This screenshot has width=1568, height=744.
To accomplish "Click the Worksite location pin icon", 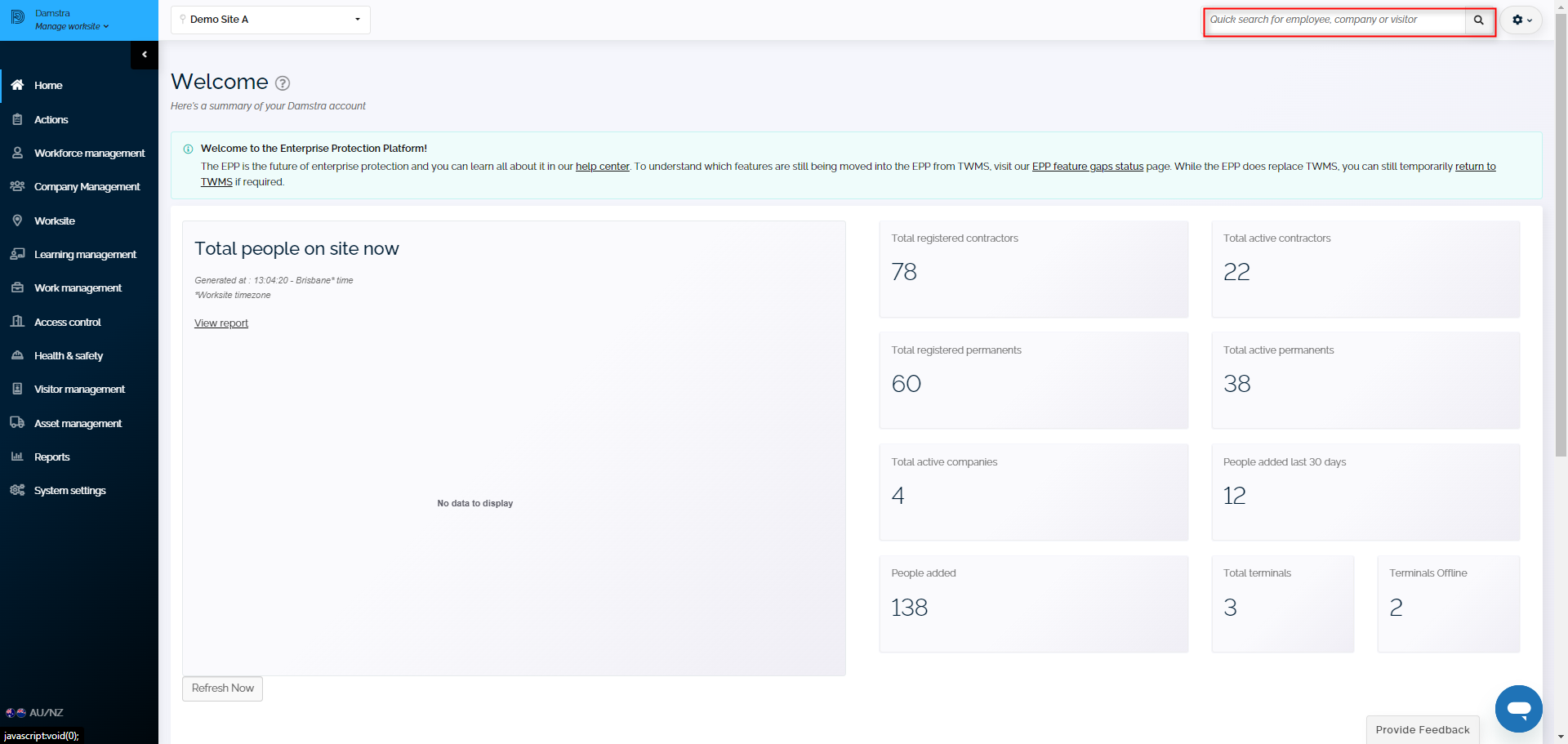I will click(17, 221).
